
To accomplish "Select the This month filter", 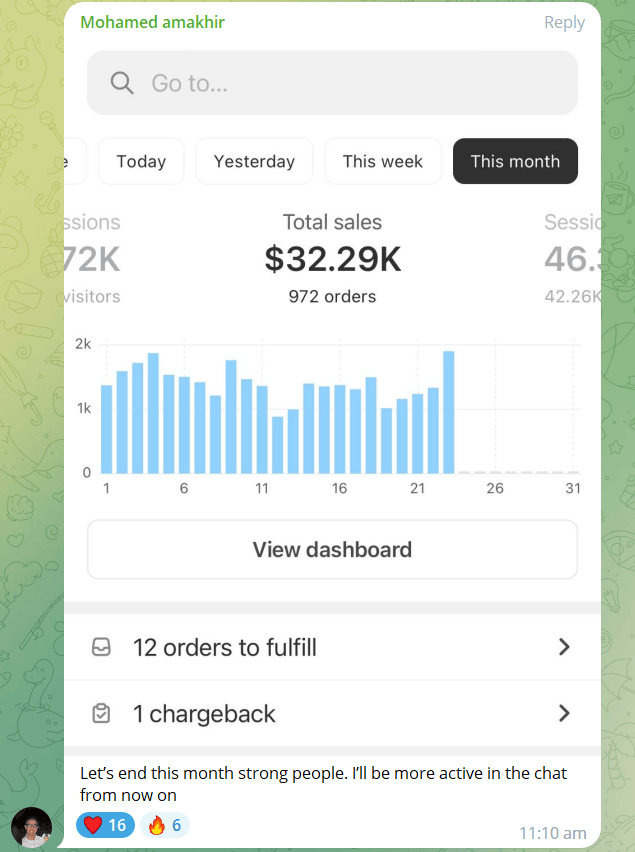I will coord(515,161).
